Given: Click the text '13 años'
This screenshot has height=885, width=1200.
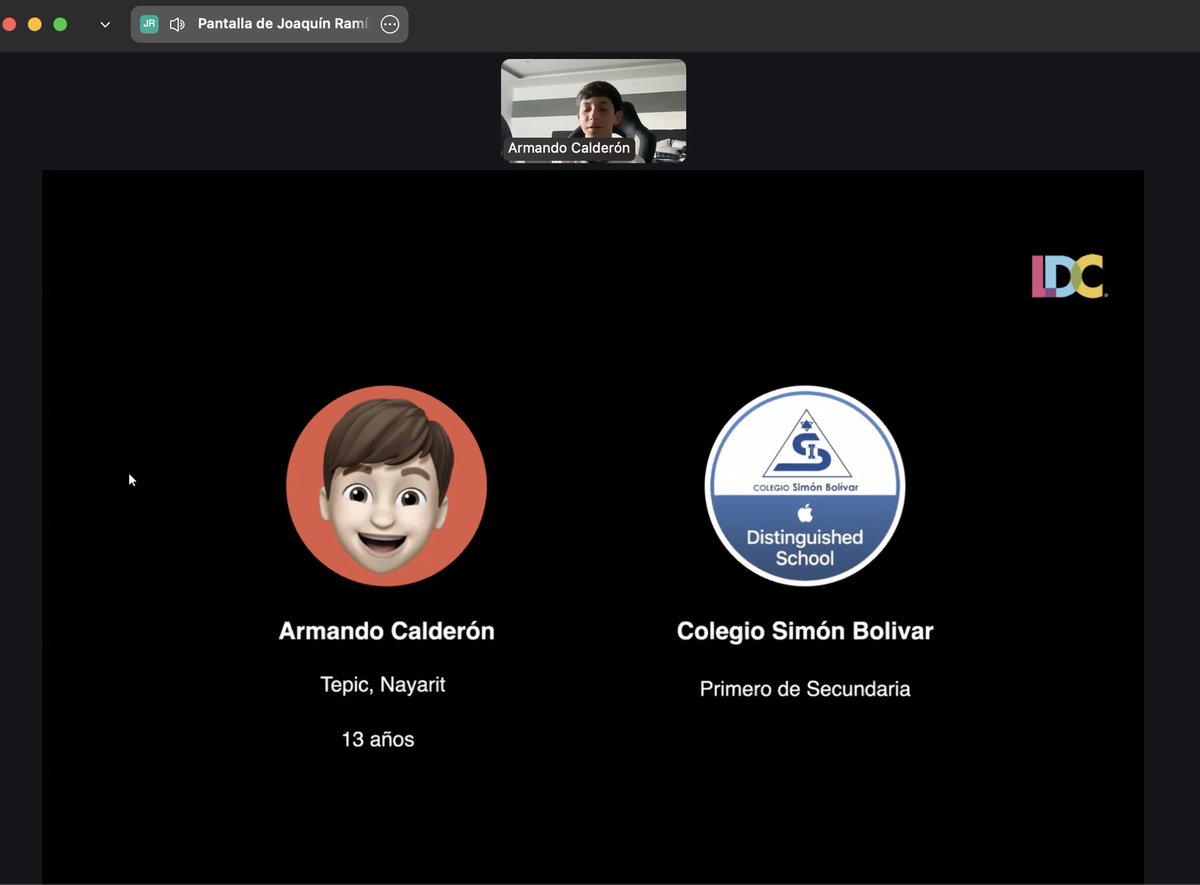Looking at the screenshot, I should click(x=378, y=740).
